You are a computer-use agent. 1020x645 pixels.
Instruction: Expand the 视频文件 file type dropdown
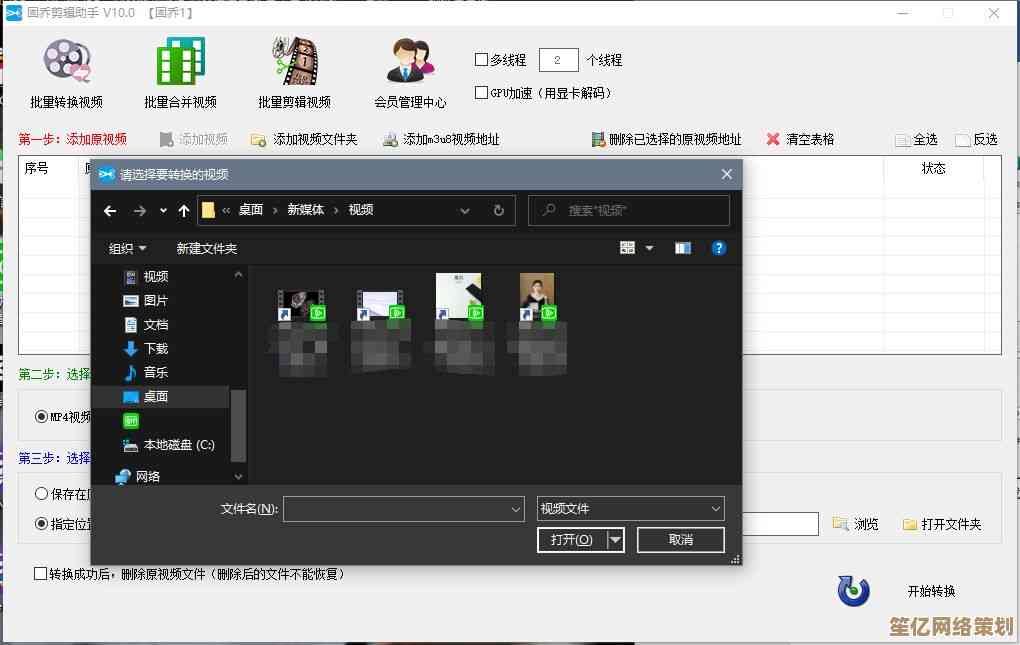point(715,509)
